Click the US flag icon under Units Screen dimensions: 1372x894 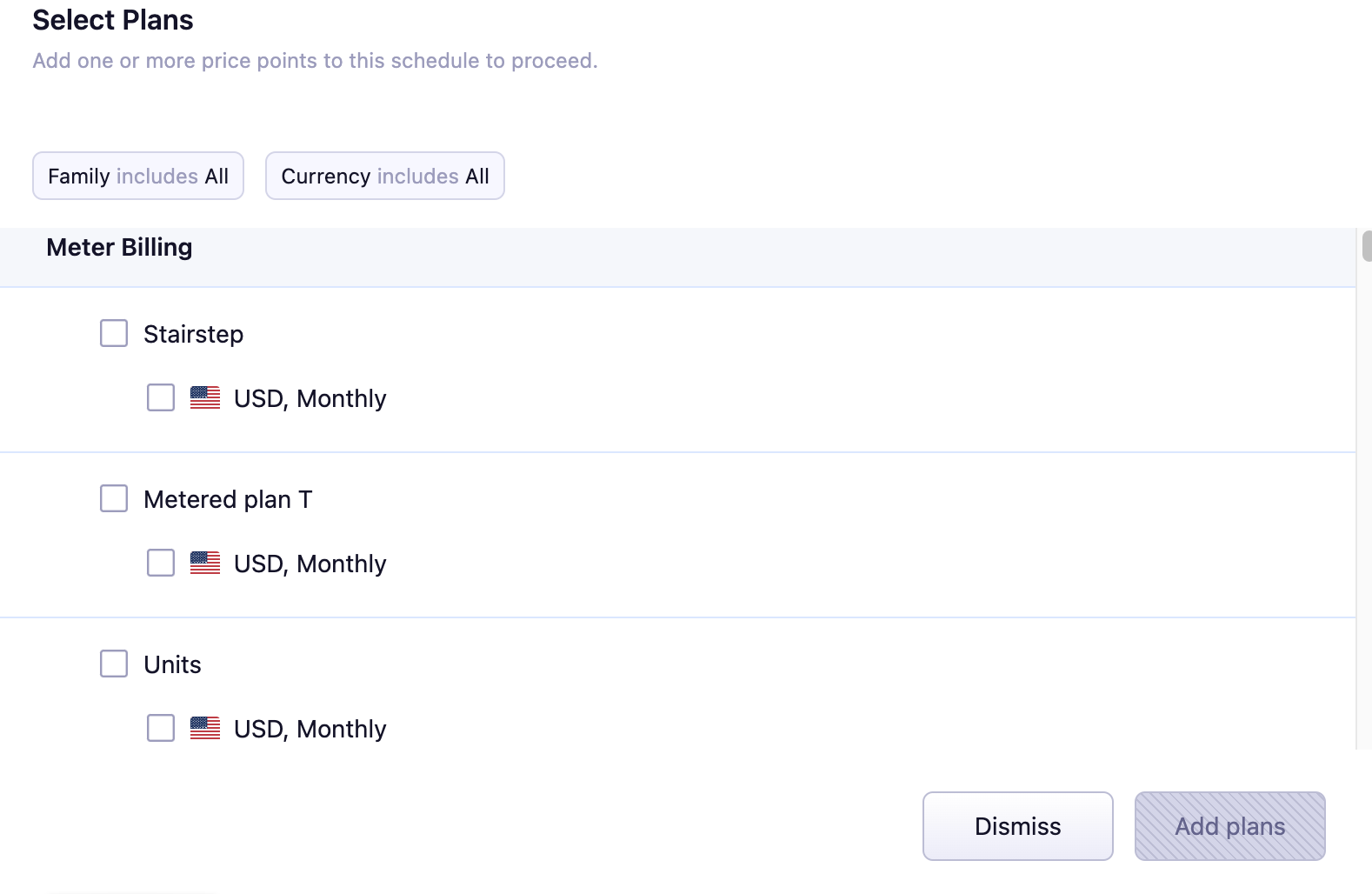click(205, 729)
